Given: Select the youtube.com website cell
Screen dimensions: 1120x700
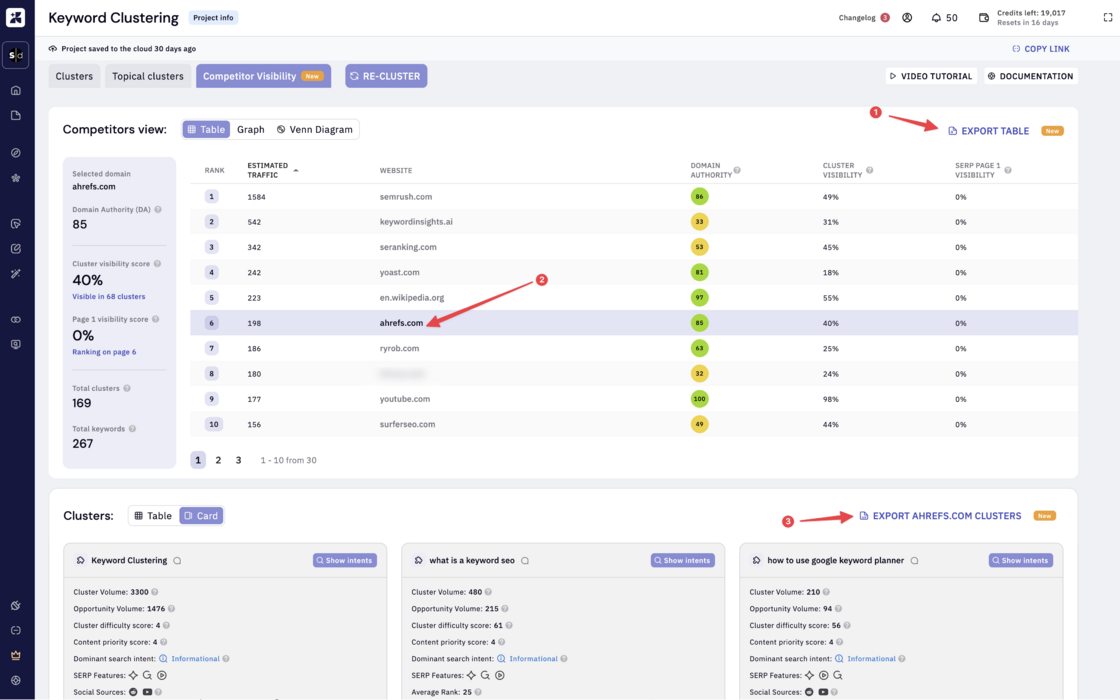Looking at the screenshot, I should [x=404, y=399].
